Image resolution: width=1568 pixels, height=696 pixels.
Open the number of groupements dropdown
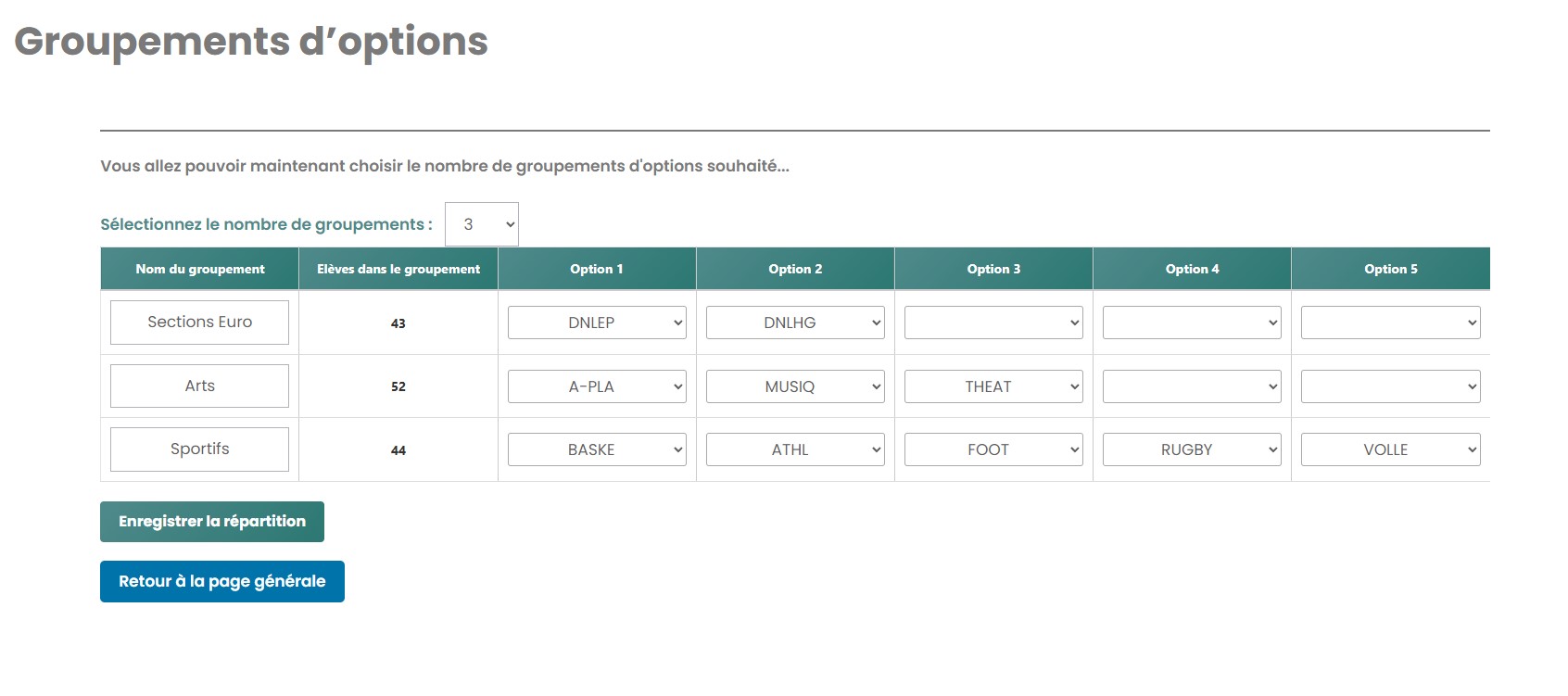pos(481,224)
